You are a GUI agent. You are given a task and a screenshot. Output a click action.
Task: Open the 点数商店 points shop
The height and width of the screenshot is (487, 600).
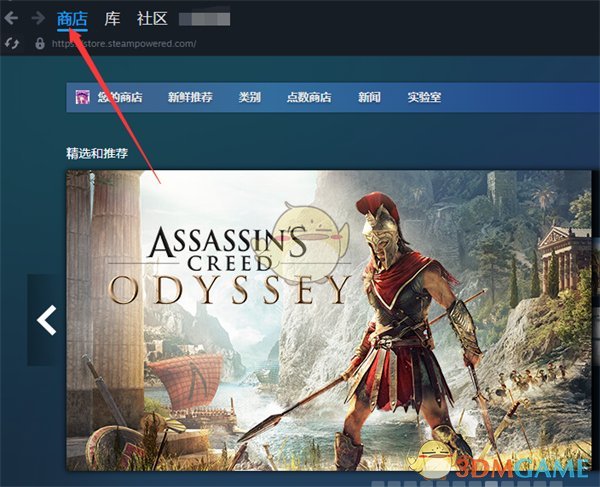click(x=309, y=97)
